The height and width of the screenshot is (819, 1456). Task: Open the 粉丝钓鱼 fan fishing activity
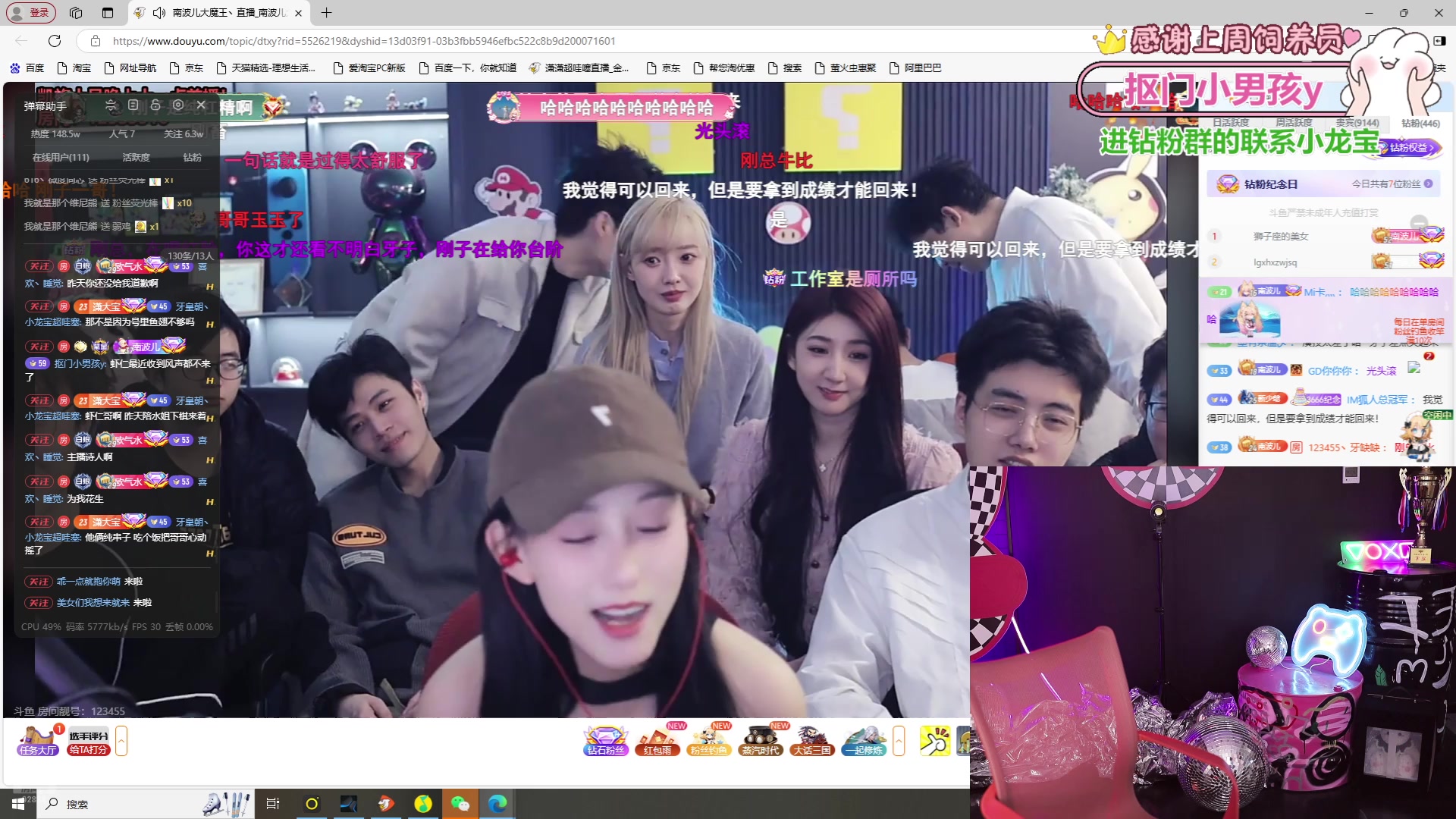(709, 740)
